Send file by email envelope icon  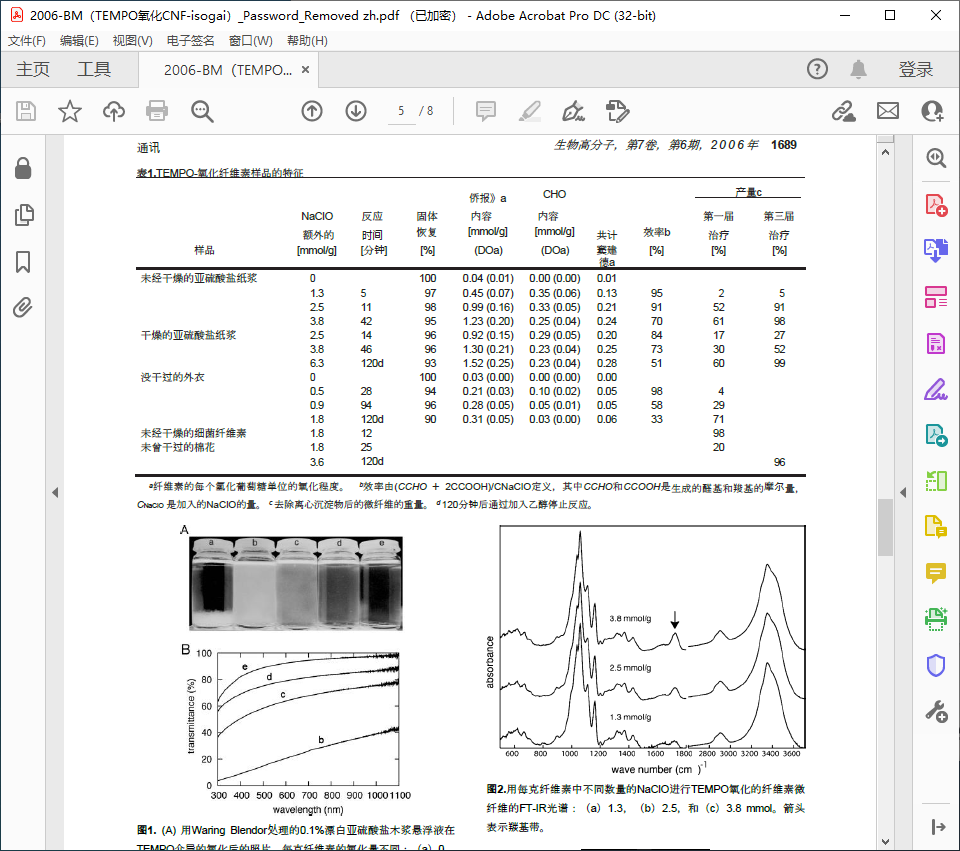888,111
